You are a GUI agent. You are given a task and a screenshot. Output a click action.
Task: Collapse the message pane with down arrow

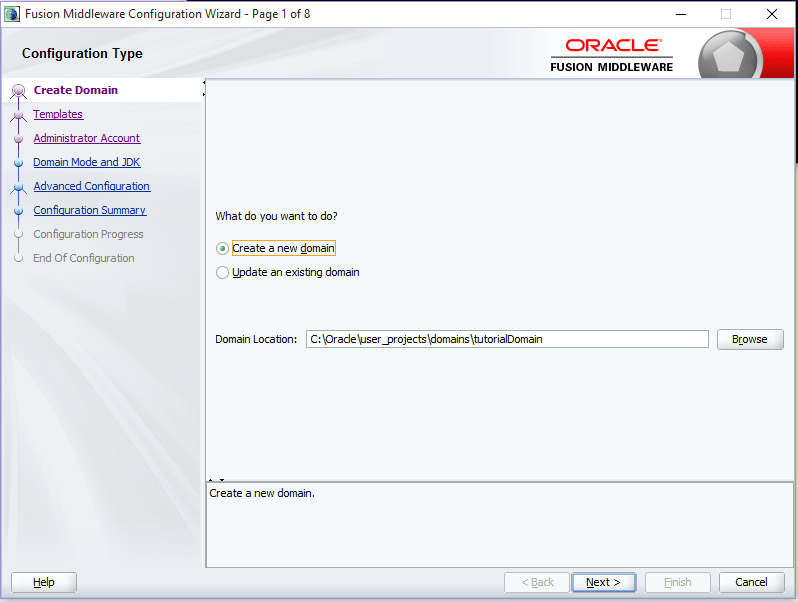221,481
